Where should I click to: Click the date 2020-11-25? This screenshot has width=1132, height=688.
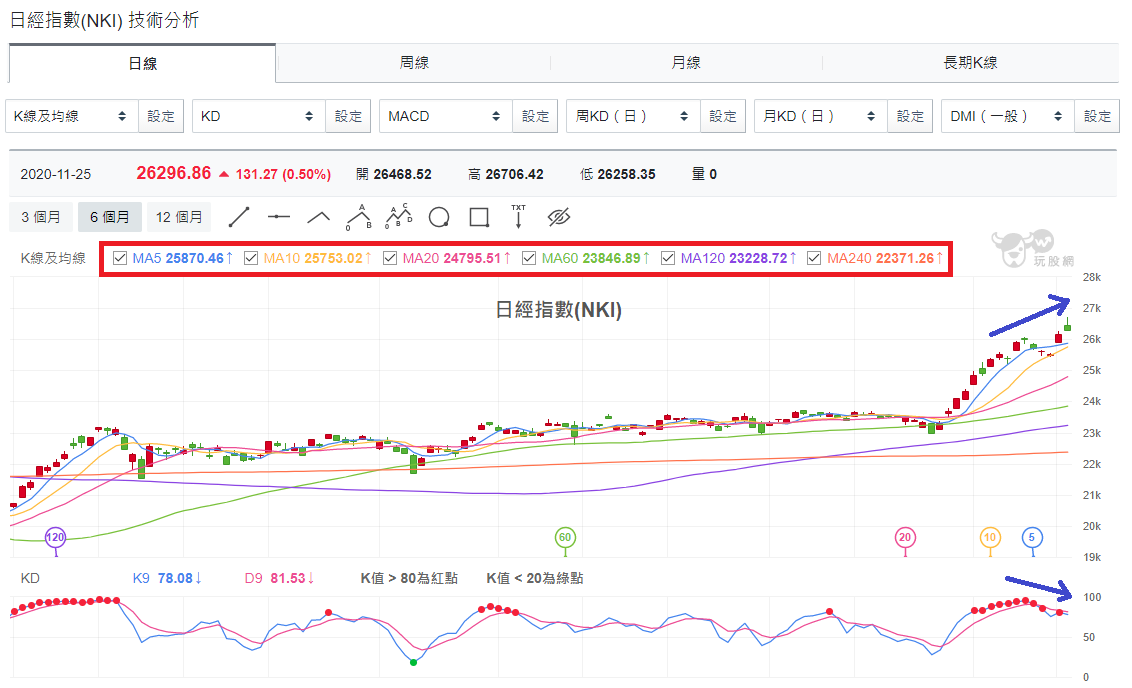tap(56, 174)
